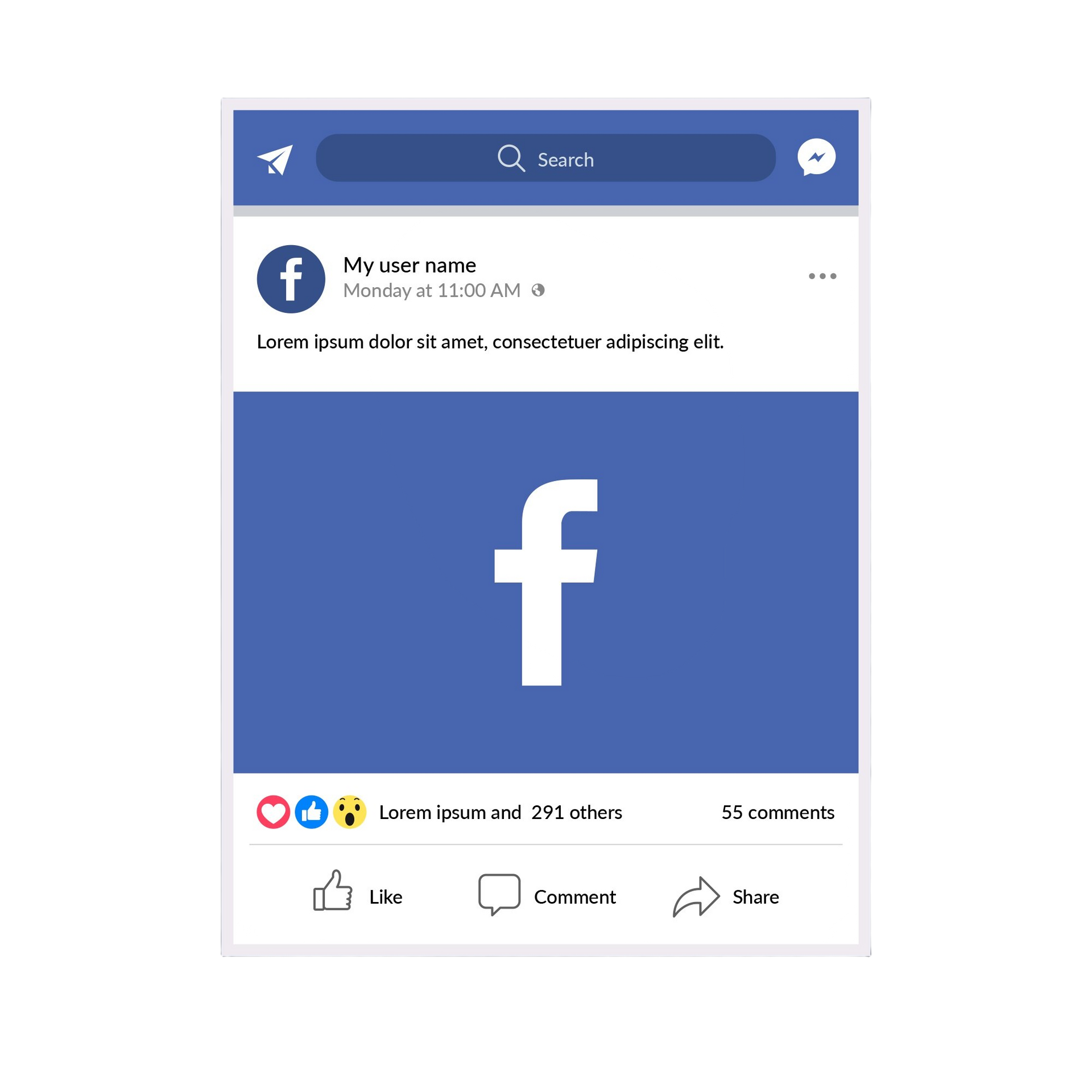Click the blue thumbs-up reaction icon
The image size is (1092, 1092).
311,812
